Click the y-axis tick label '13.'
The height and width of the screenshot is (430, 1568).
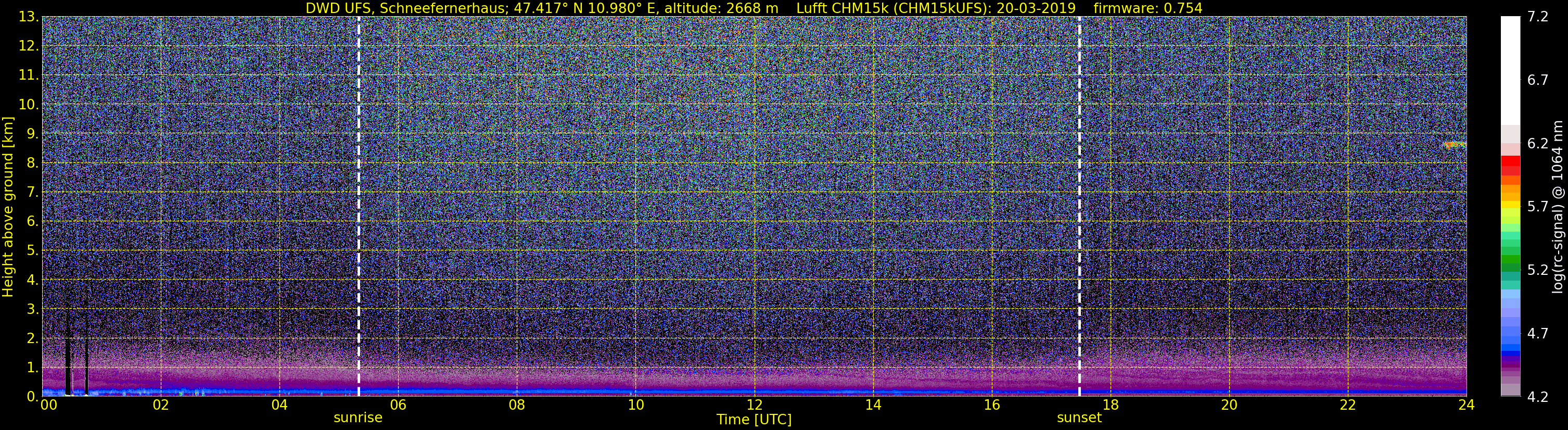29,17
